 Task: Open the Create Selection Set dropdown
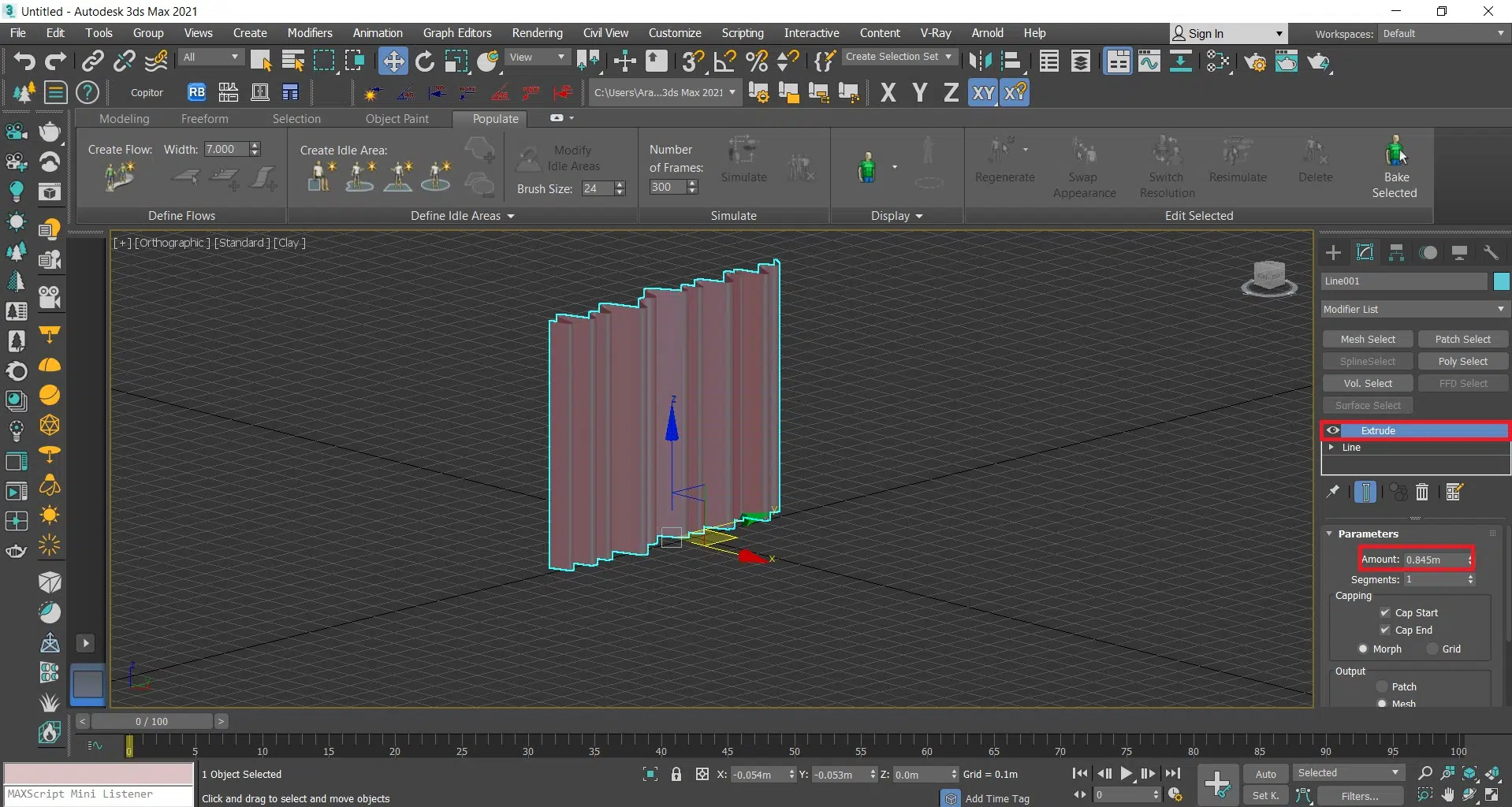[x=899, y=57]
